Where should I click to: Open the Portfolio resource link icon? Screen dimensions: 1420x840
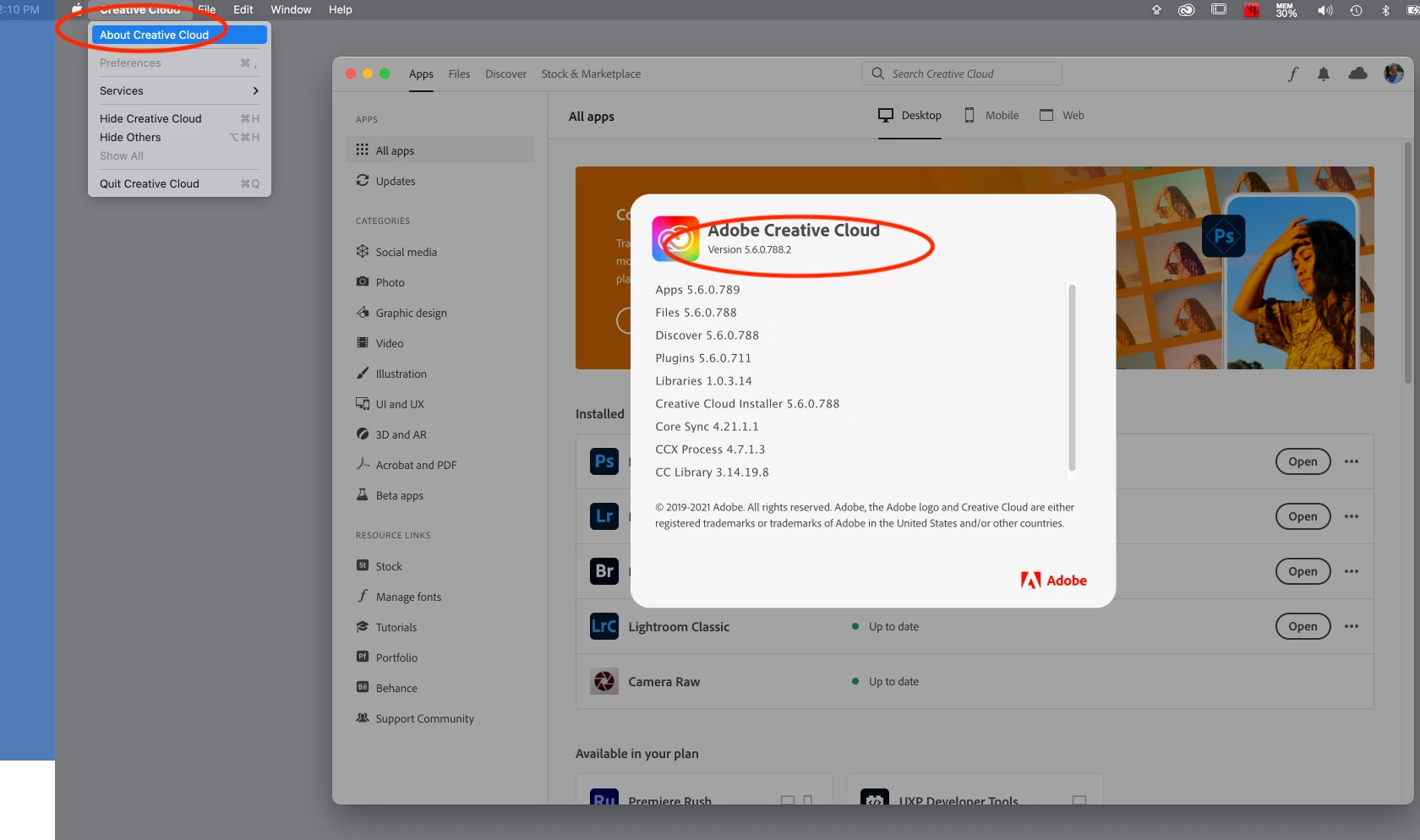[x=362, y=657]
